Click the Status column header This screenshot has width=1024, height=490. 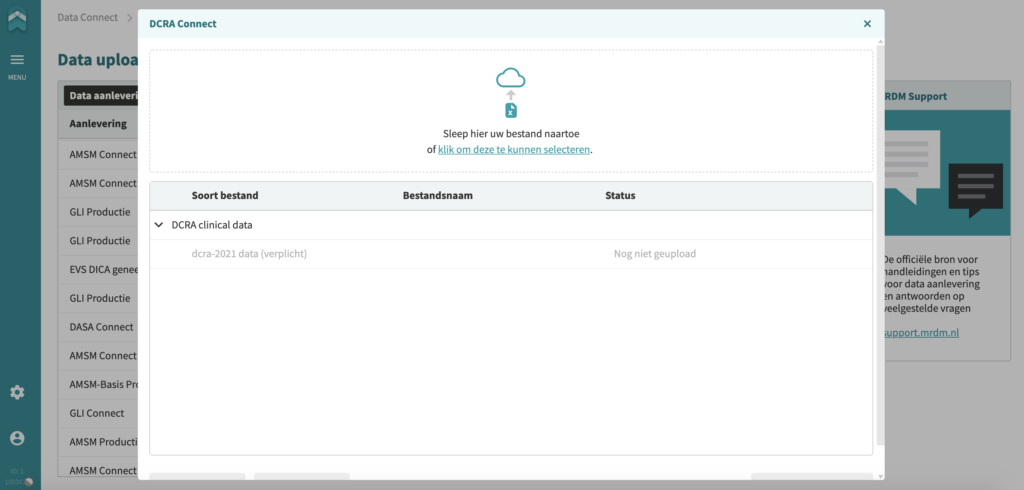tap(620, 195)
